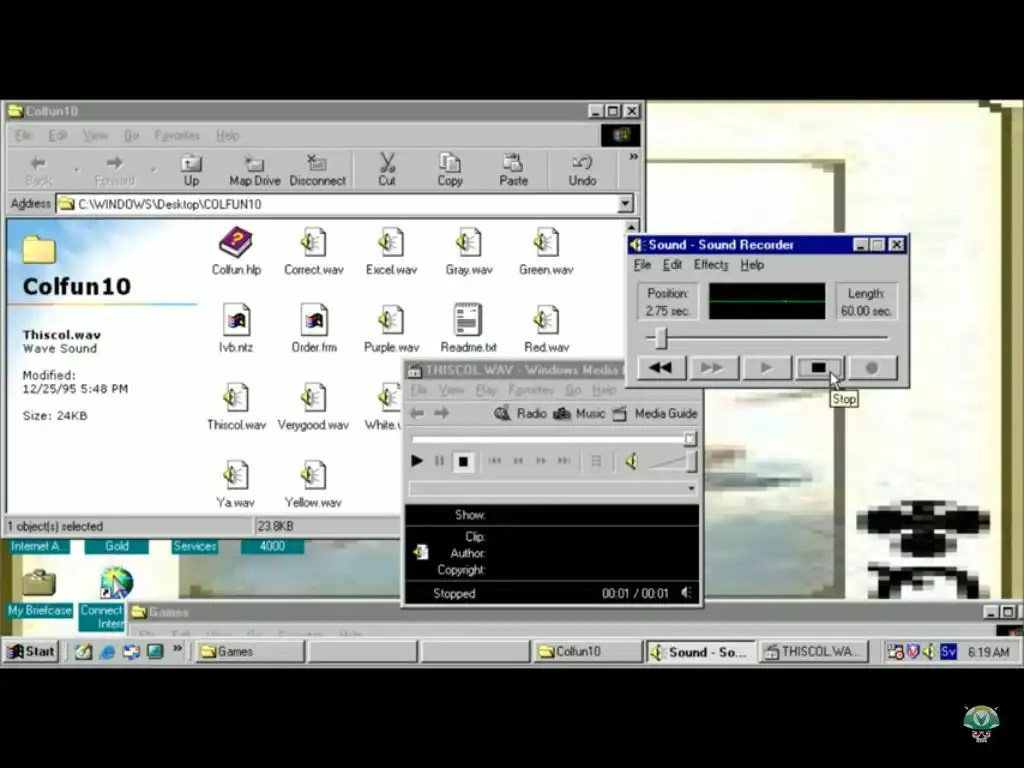This screenshot has width=1024, height=768.
Task: Click the Up toolbar button in Colfun10
Action: point(191,170)
